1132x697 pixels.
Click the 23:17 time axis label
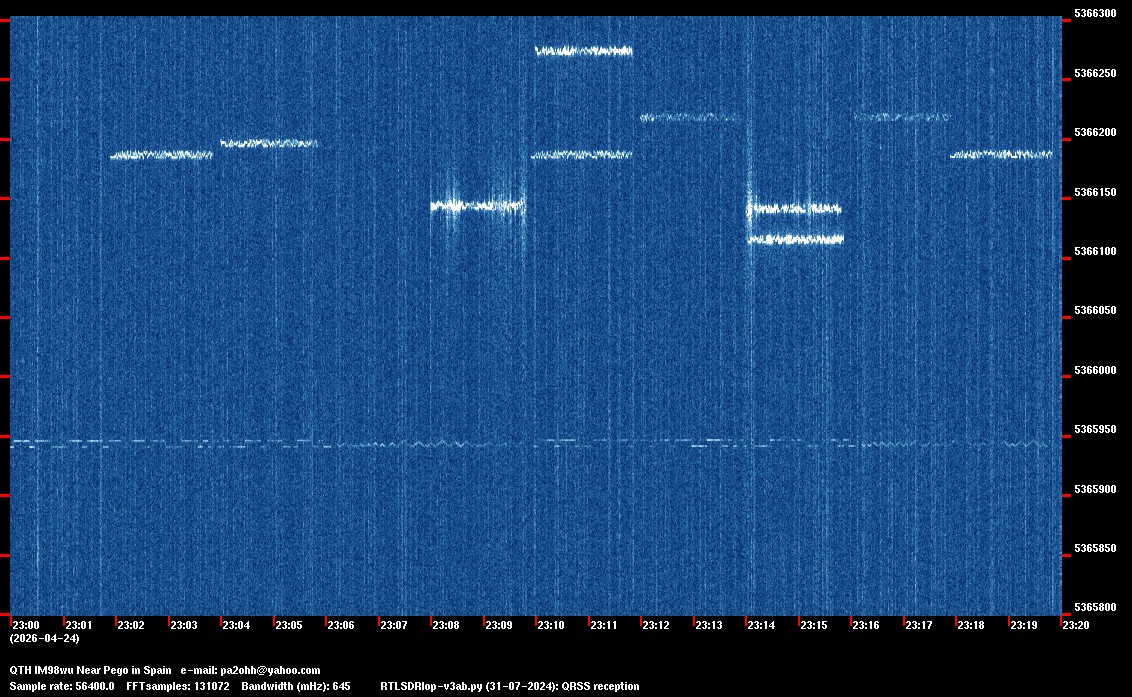(919, 625)
